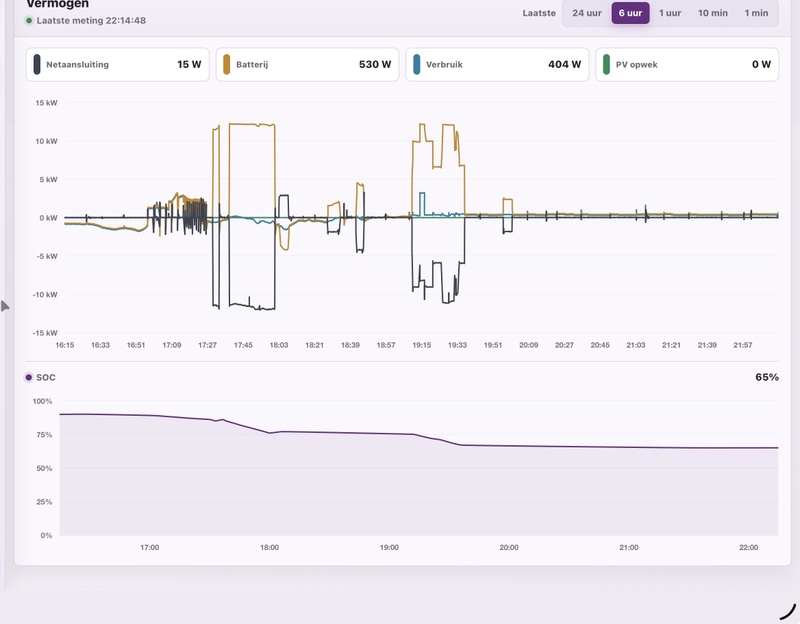Viewport: 800px width, 624px height.
Task: Click the "-15 kW" axis label
Action: (45, 333)
